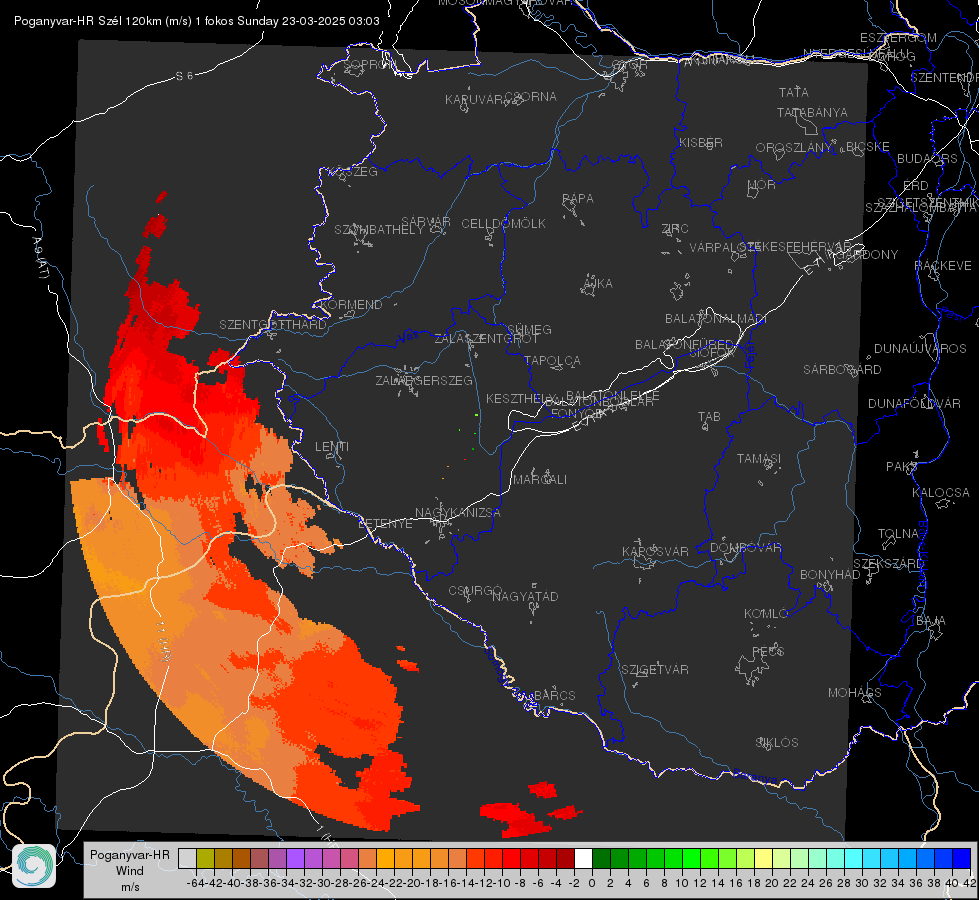The height and width of the screenshot is (900, 979).
Task: Choose the bright green swatch above 10
Action: point(691,858)
